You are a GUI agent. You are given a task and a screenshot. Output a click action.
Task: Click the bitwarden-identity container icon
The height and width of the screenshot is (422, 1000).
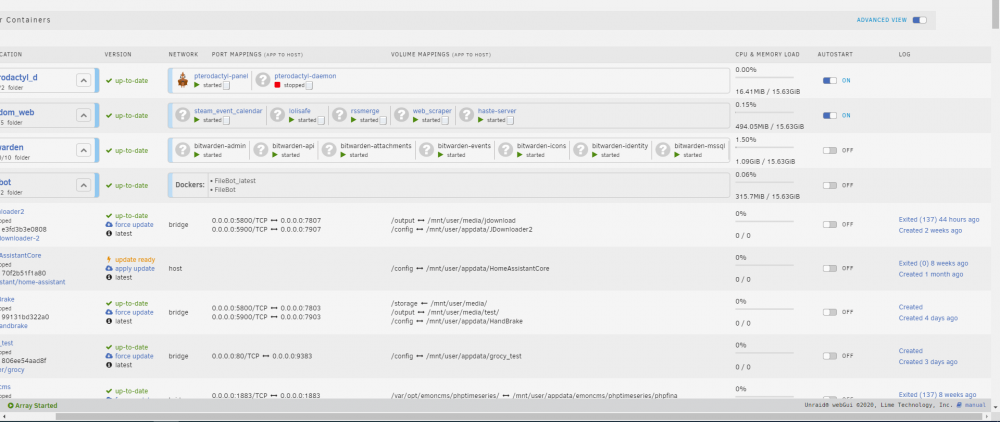pyautogui.click(x=580, y=150)
